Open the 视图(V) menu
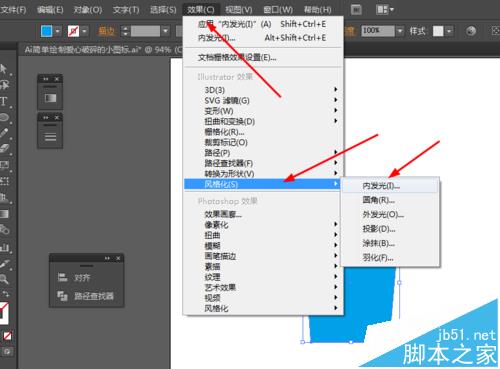Screen dimensions: 500x369 tap(239, 10)
